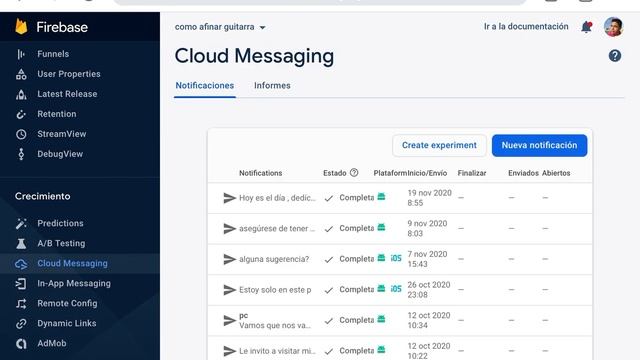Open the notifications bell
Screen dimensions: 640x360
587,27
